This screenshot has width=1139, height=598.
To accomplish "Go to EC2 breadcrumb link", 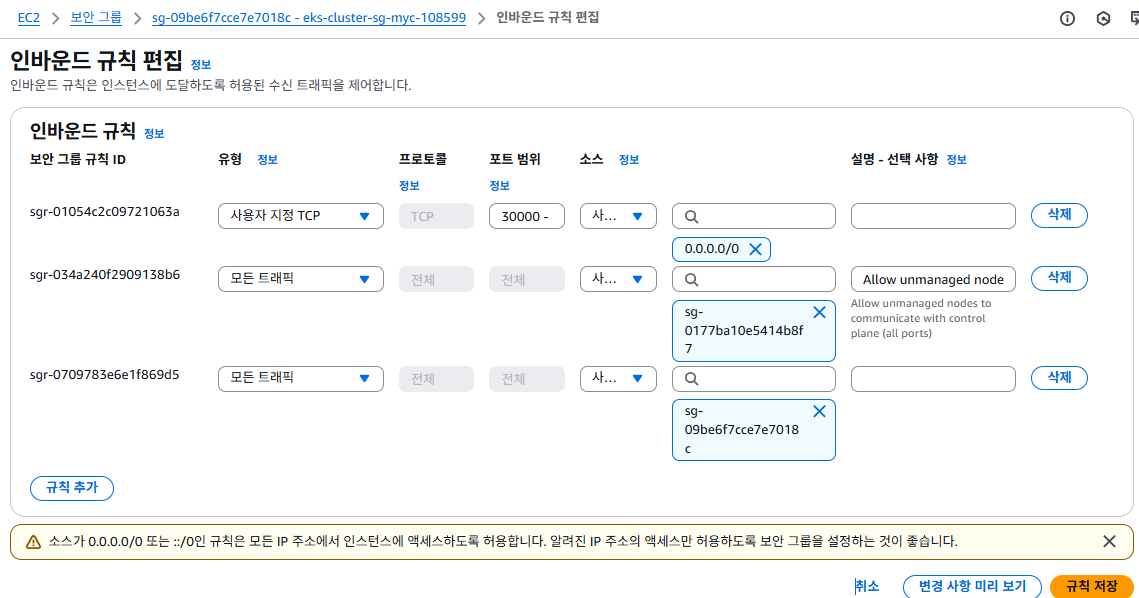I will click(x=29, y=18).
